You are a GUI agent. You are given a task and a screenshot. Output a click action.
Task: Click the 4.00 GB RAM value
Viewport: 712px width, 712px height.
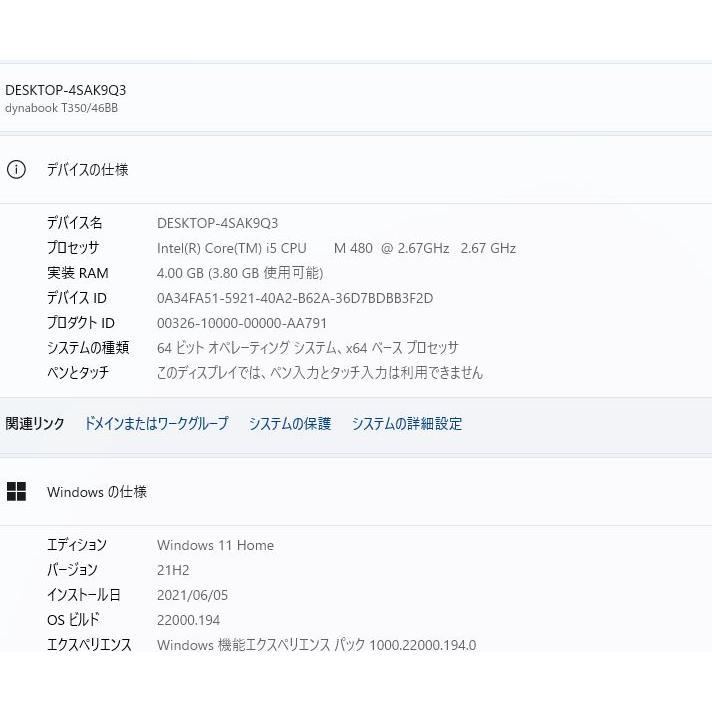coord(240,273)
